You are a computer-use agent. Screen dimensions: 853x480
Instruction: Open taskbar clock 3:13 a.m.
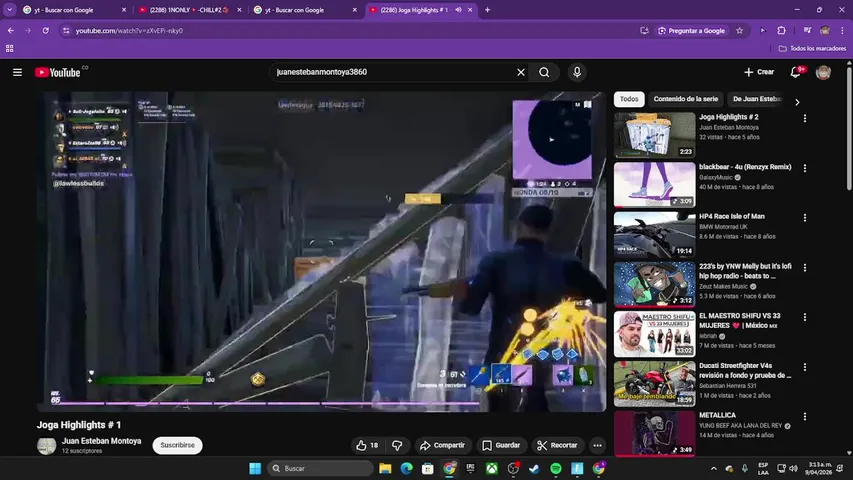tap(819, 469)
